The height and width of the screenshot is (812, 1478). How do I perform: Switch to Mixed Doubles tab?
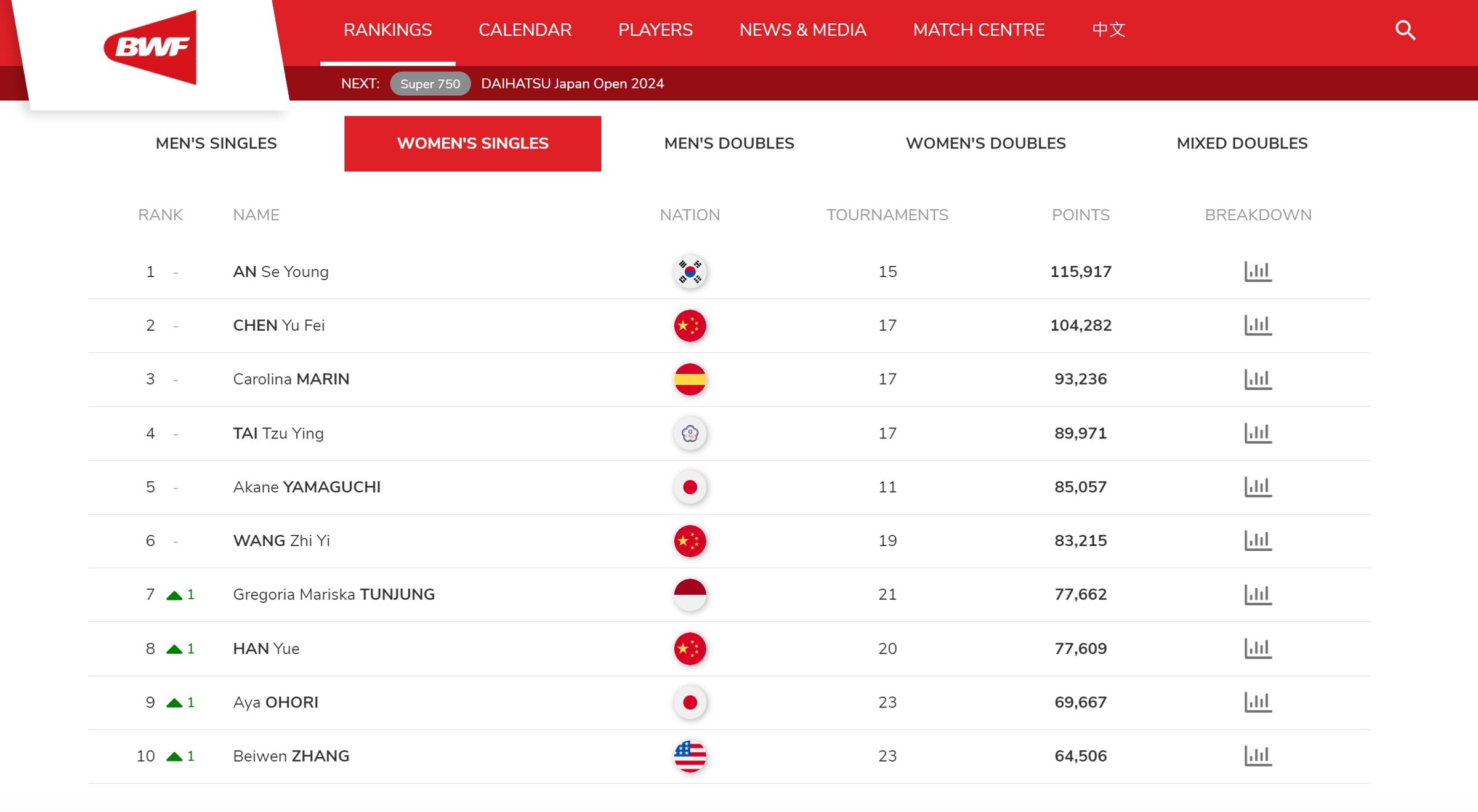coord(1242,143)
